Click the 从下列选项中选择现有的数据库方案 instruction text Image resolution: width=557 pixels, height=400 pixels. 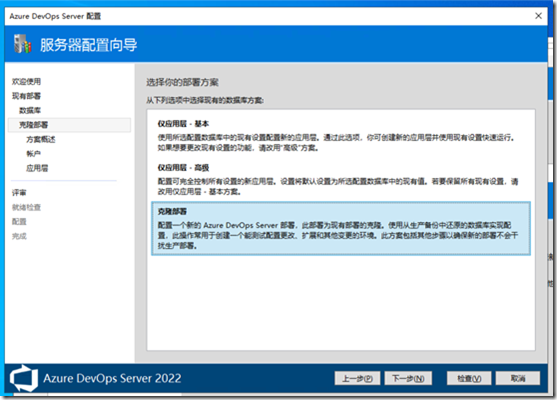(x=205, y=101)
